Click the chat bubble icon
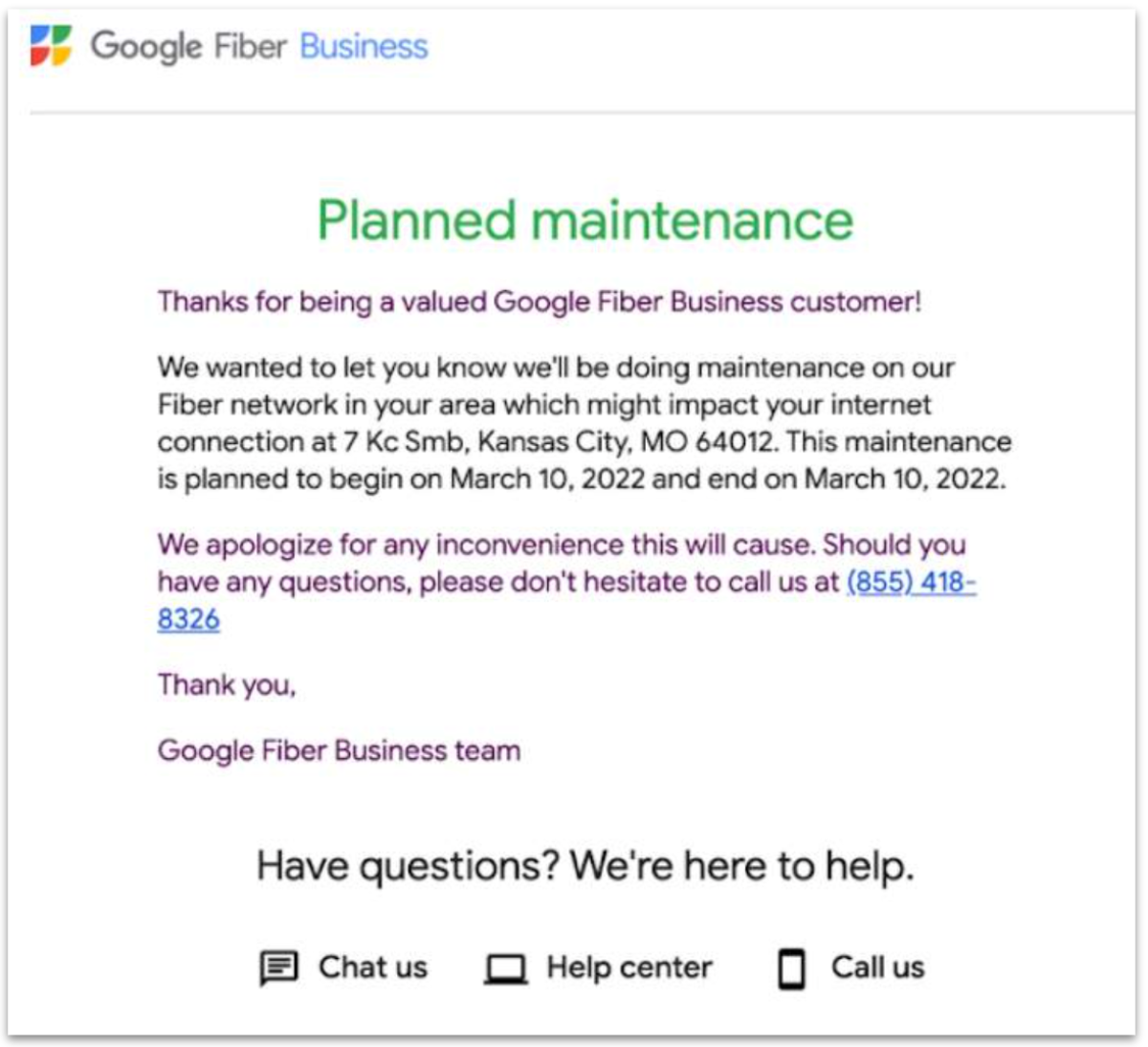 [278, 968]
